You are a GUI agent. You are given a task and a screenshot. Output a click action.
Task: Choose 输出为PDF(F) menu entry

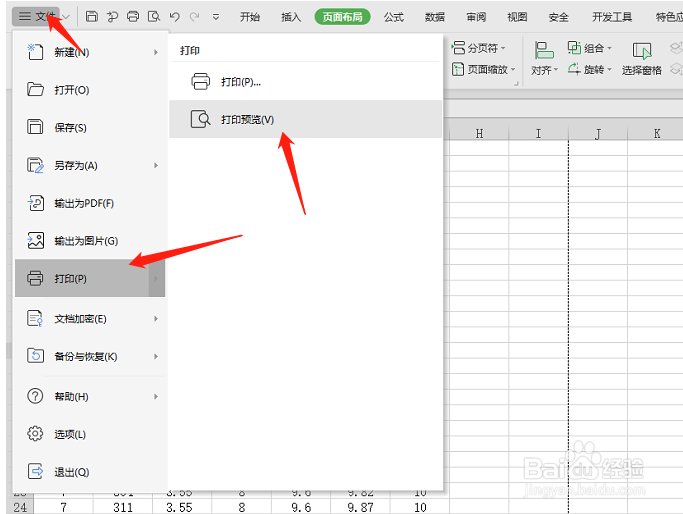click(x=90, y=203)
